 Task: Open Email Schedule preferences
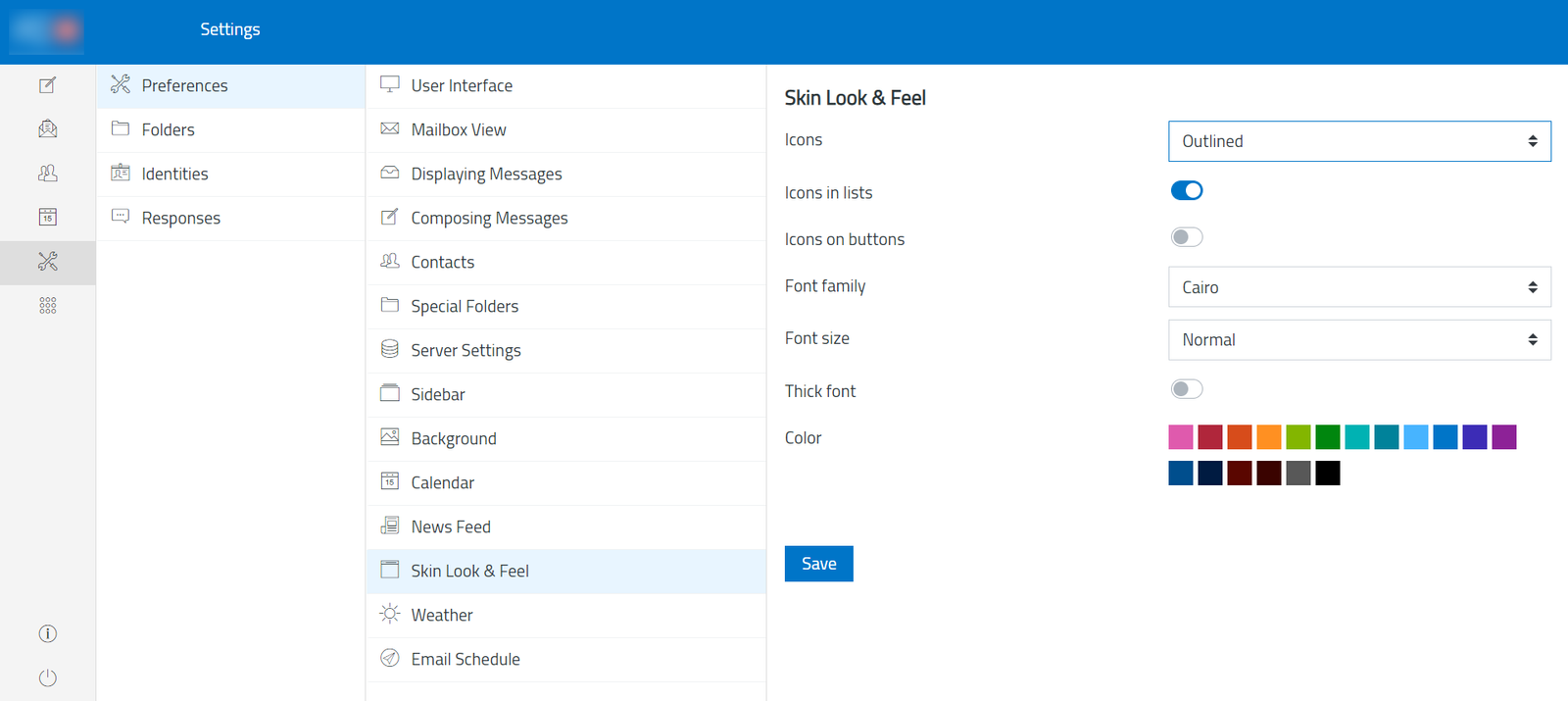coord(565,660)
